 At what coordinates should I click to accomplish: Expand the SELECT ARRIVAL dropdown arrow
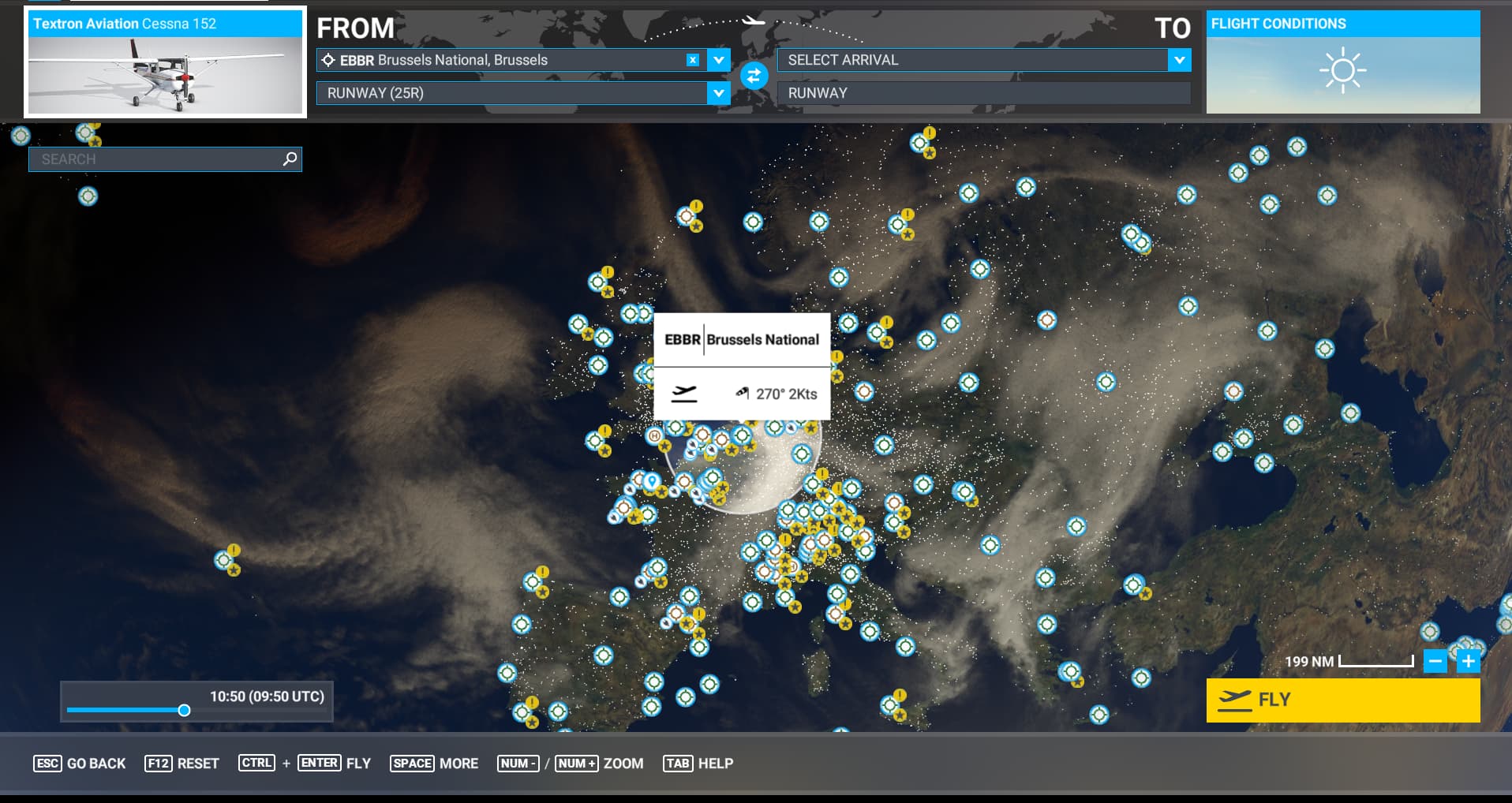(x=1179, y=60)
